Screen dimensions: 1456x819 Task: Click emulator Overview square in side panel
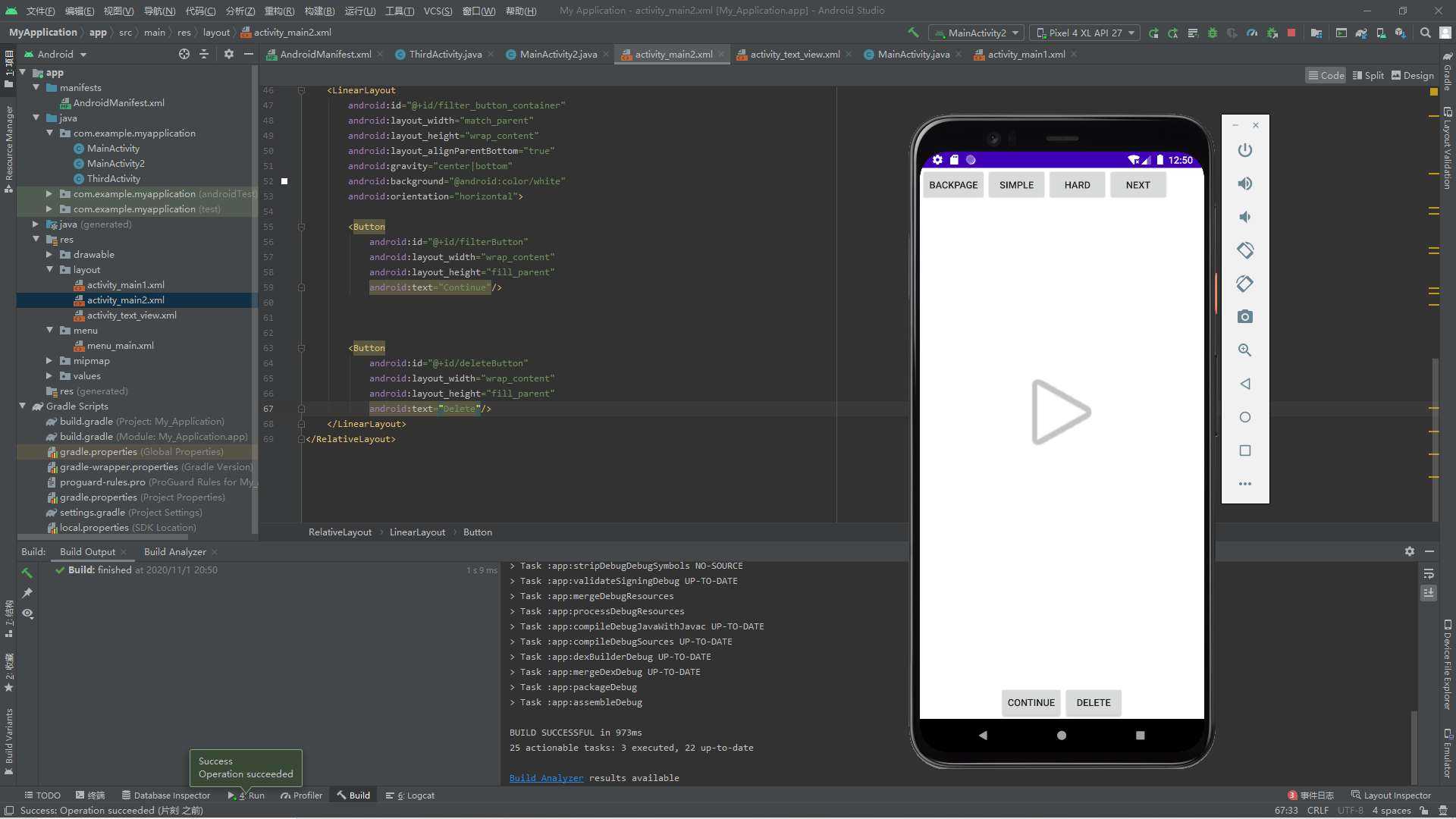(x=1245, y=450)
